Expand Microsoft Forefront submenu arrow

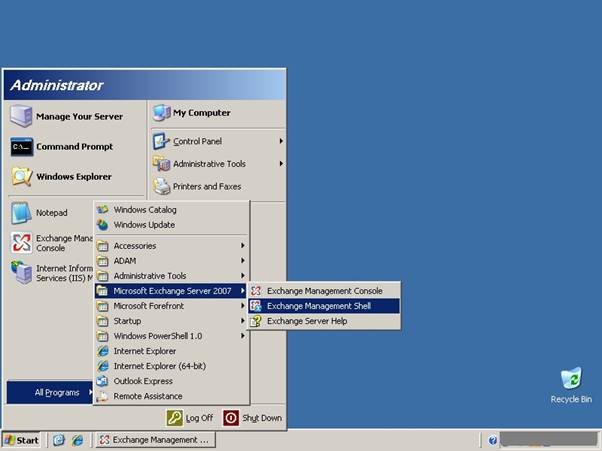click(x=243, y=306)
